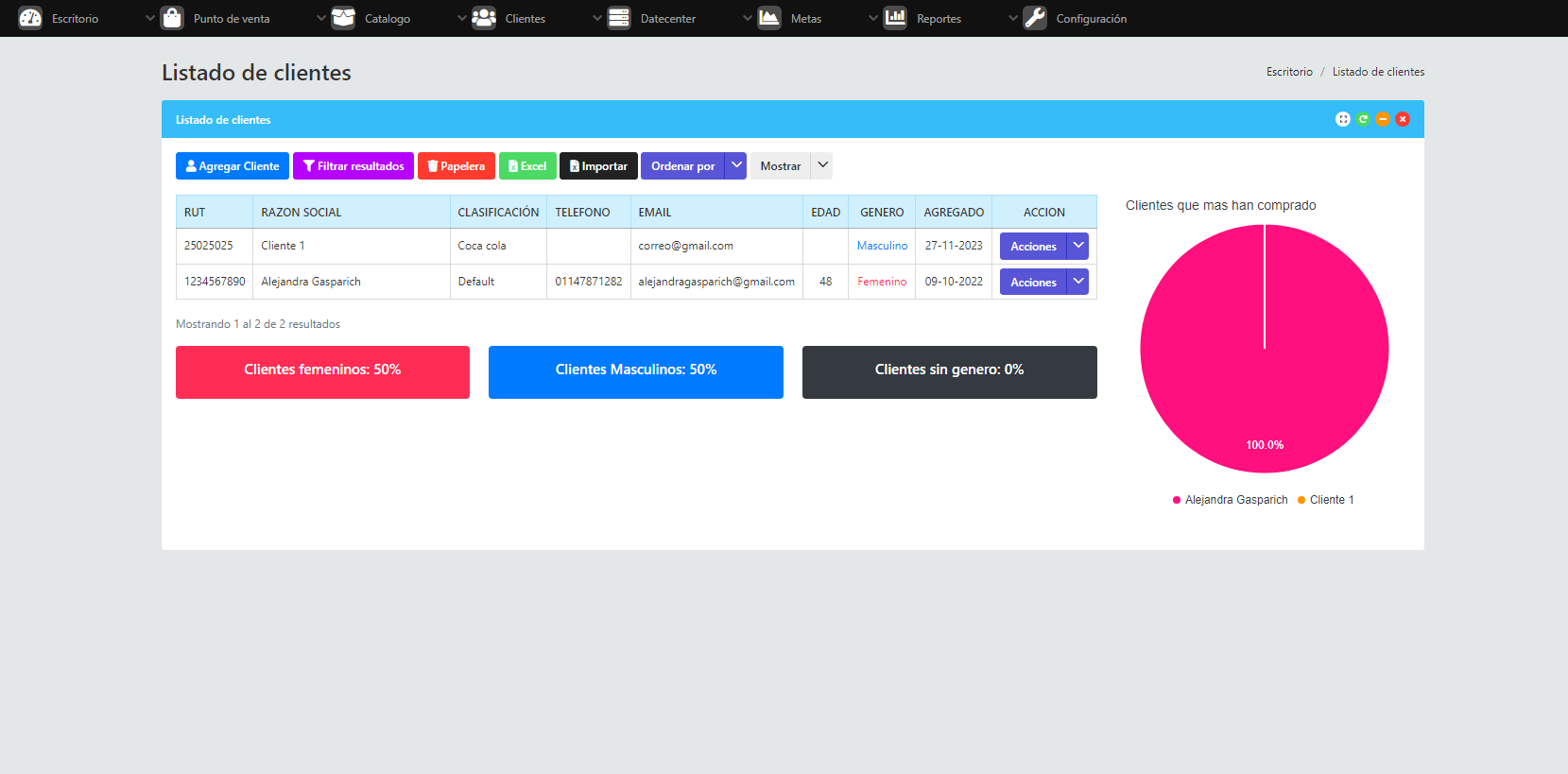Click the orange panel minimize icon
1568x774 pixels.
click(x=1383, y=119)
